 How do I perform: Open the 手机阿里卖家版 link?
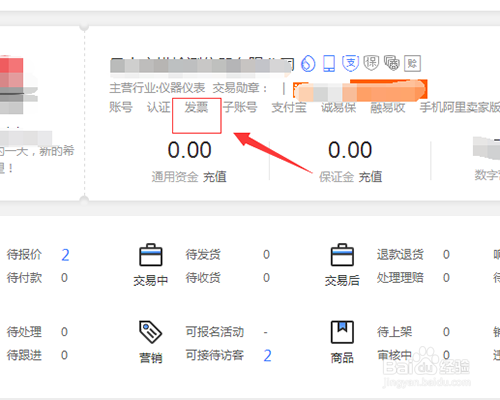pos(460,107)
